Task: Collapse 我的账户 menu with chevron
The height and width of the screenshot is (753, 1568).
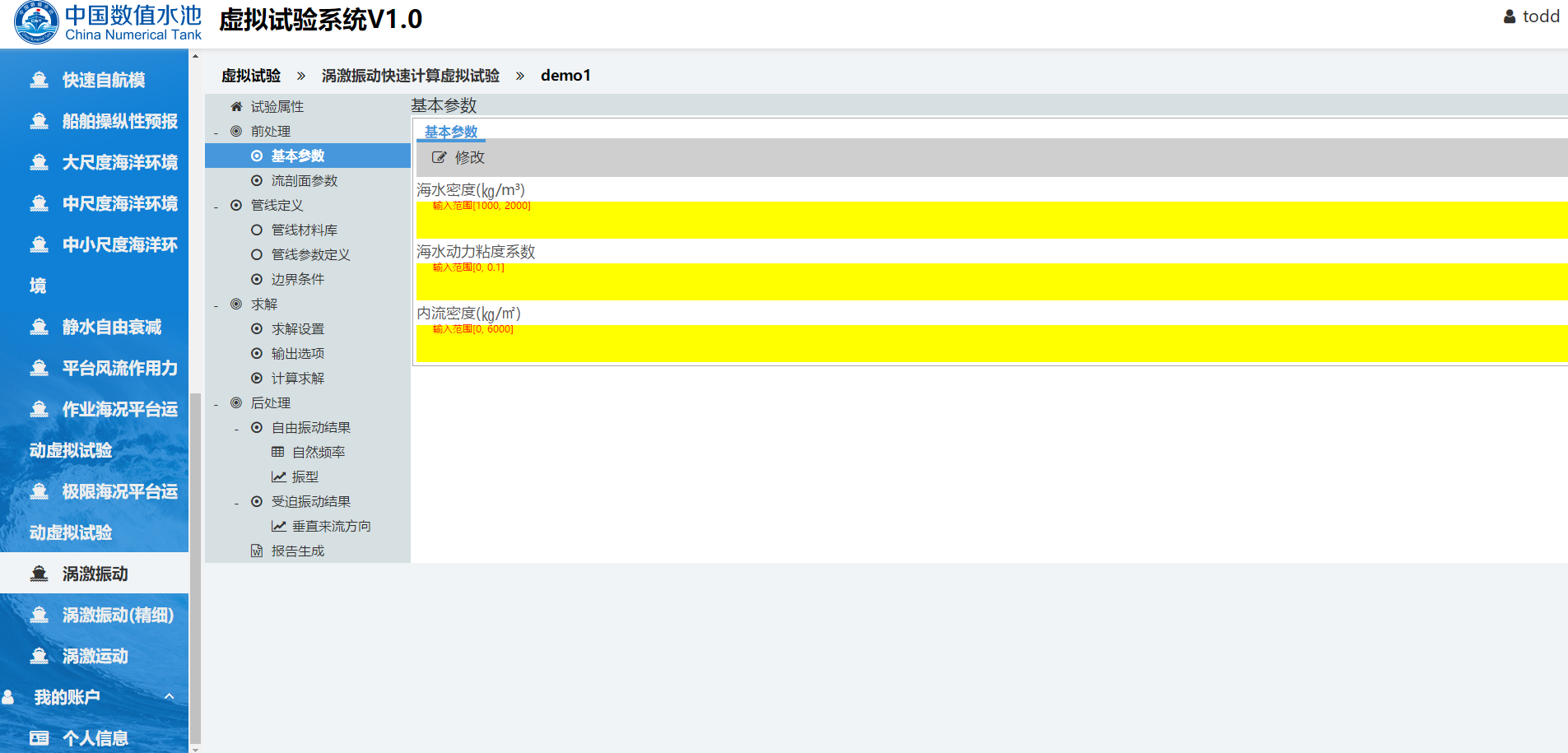Action: (x=169, y=697)
